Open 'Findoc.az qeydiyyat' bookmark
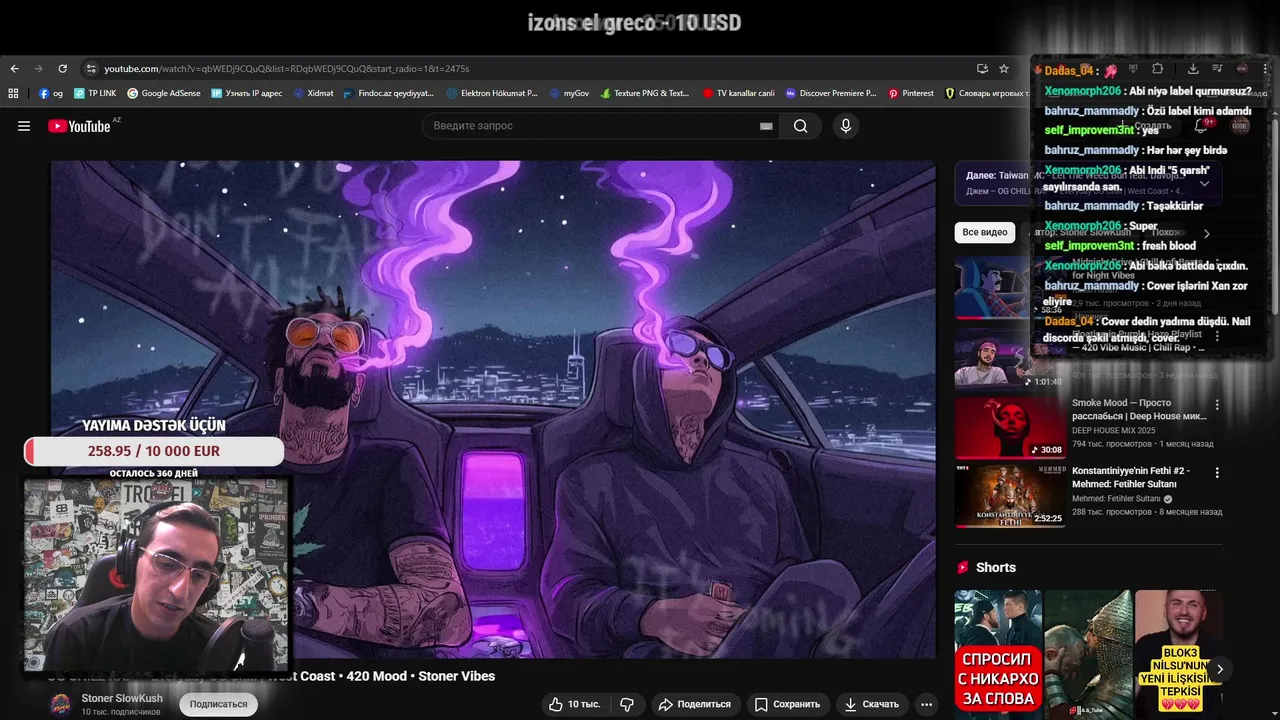Image resolution: width=1280 pixels, height=720 pixels. (388, 93)
